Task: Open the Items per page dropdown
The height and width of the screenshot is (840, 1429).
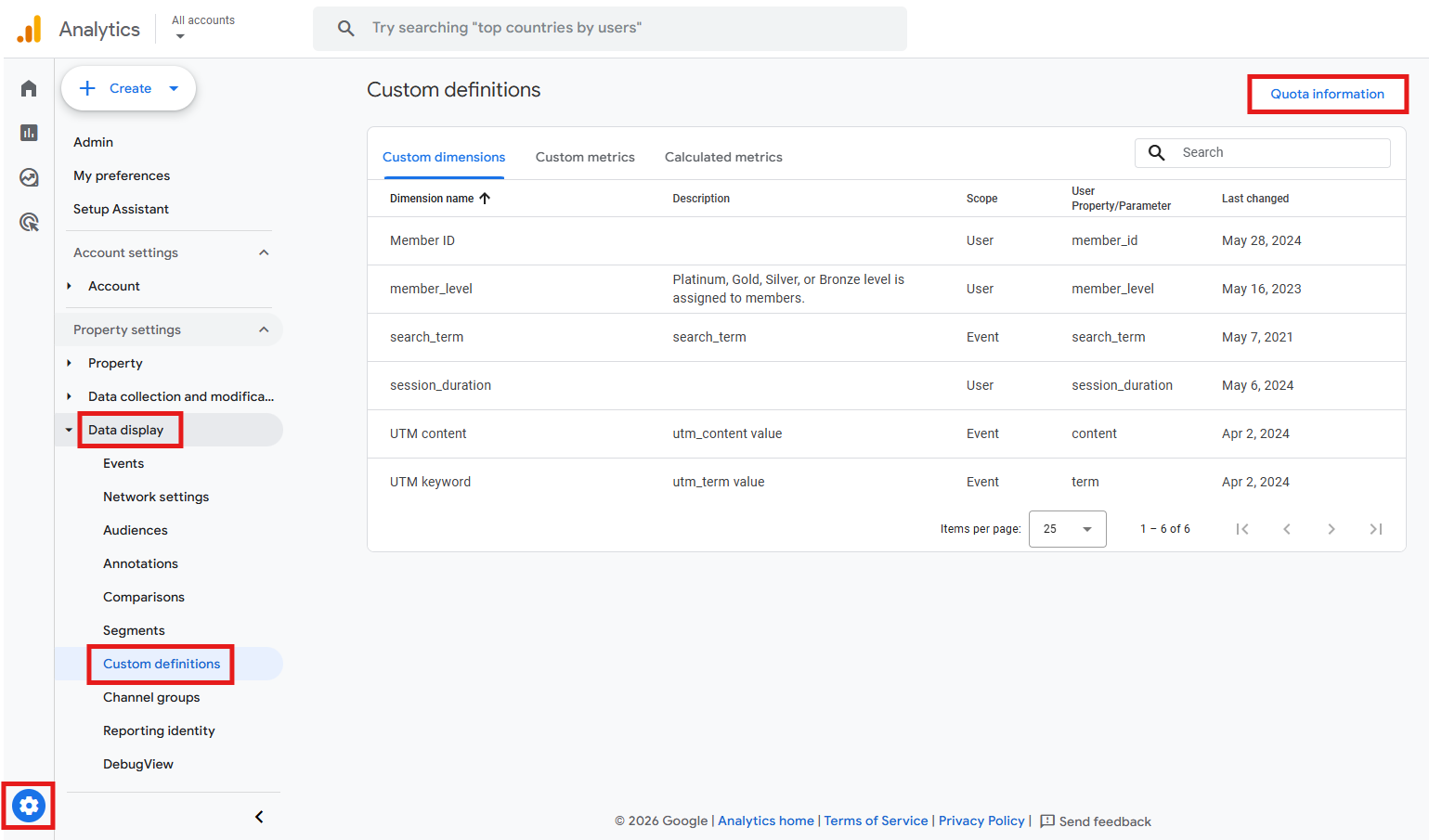Action: 1068,529
